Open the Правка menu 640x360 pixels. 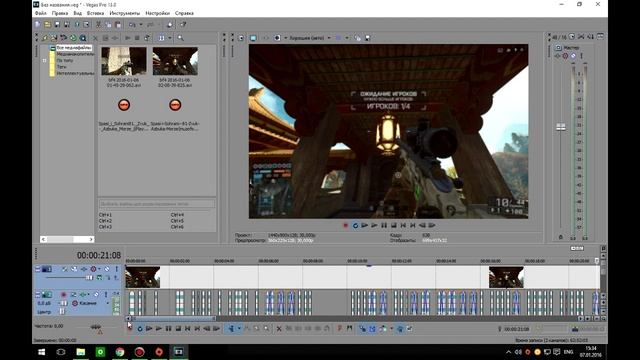(60, 13)
